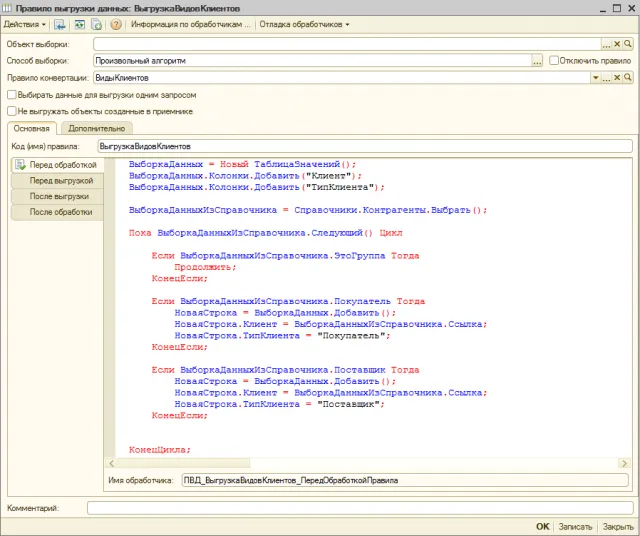Expand the Правило конвертации dropdown arrow
This screenshot has width=640, height=536.
(596, 78)
